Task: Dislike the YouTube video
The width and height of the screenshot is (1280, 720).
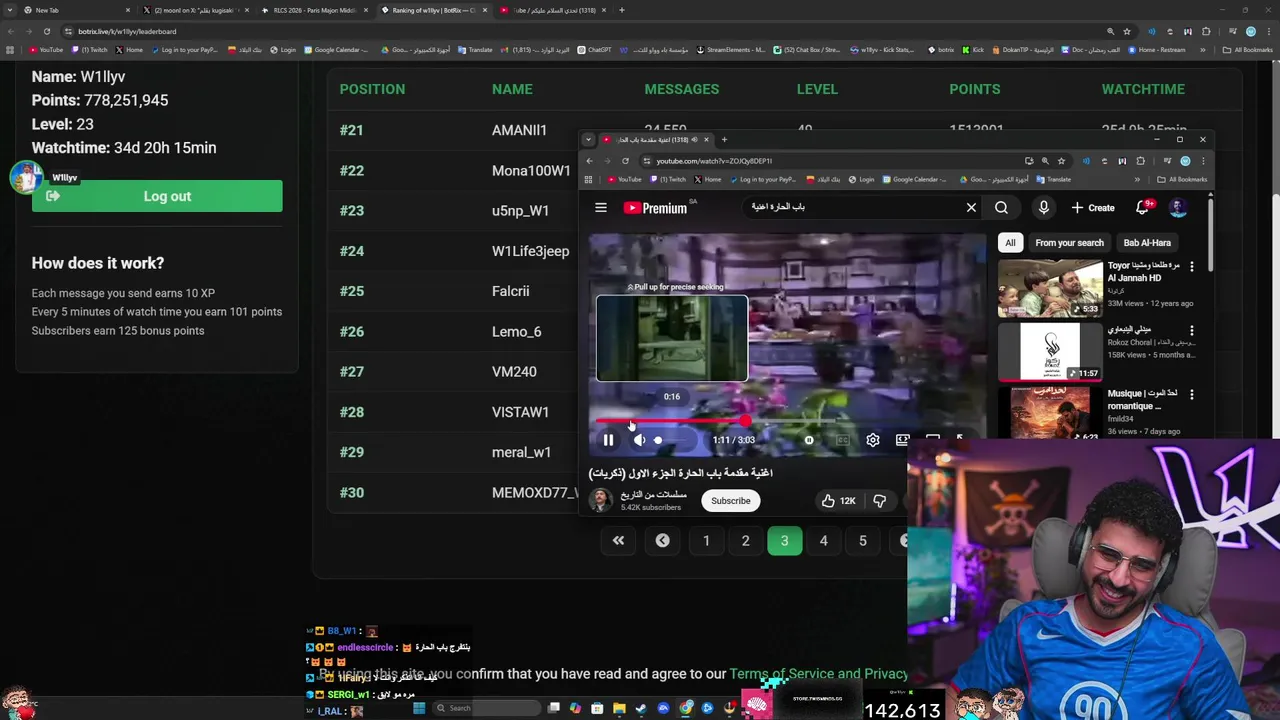Action: click(880, 501)
